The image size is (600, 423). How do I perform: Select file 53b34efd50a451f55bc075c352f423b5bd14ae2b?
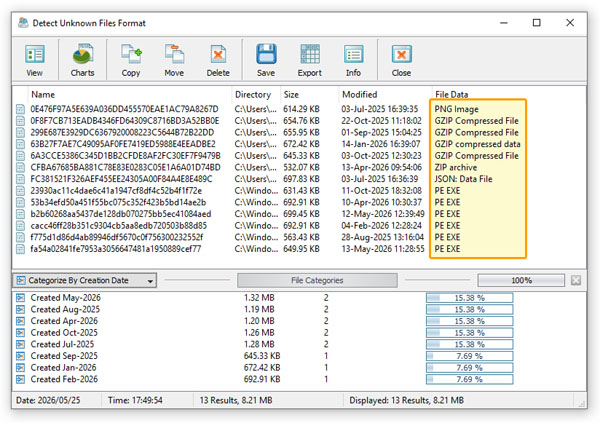click(x=118, y=203)
